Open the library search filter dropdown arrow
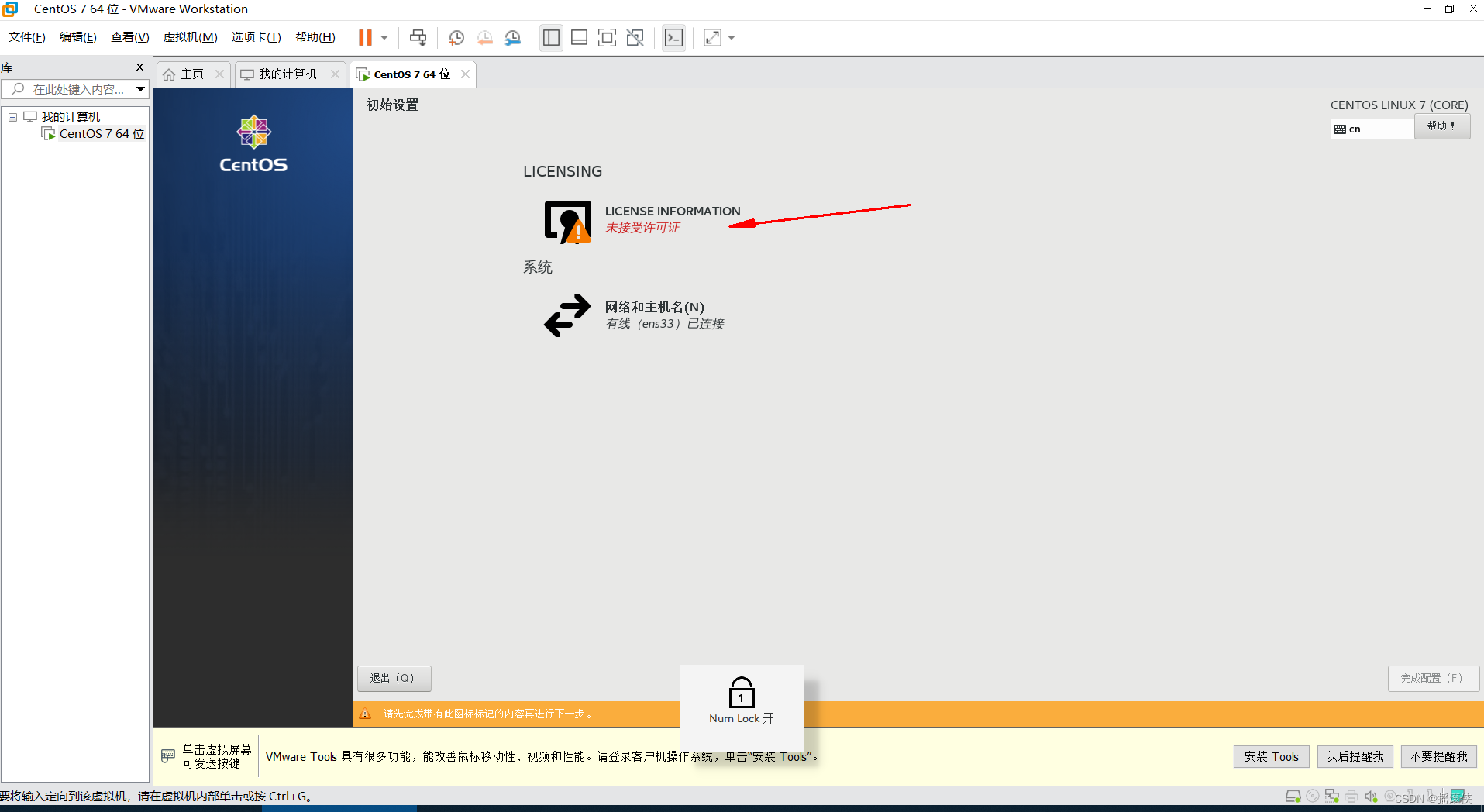The width and height of the screenshot is (1484, 812). click(x=140, y=89)
